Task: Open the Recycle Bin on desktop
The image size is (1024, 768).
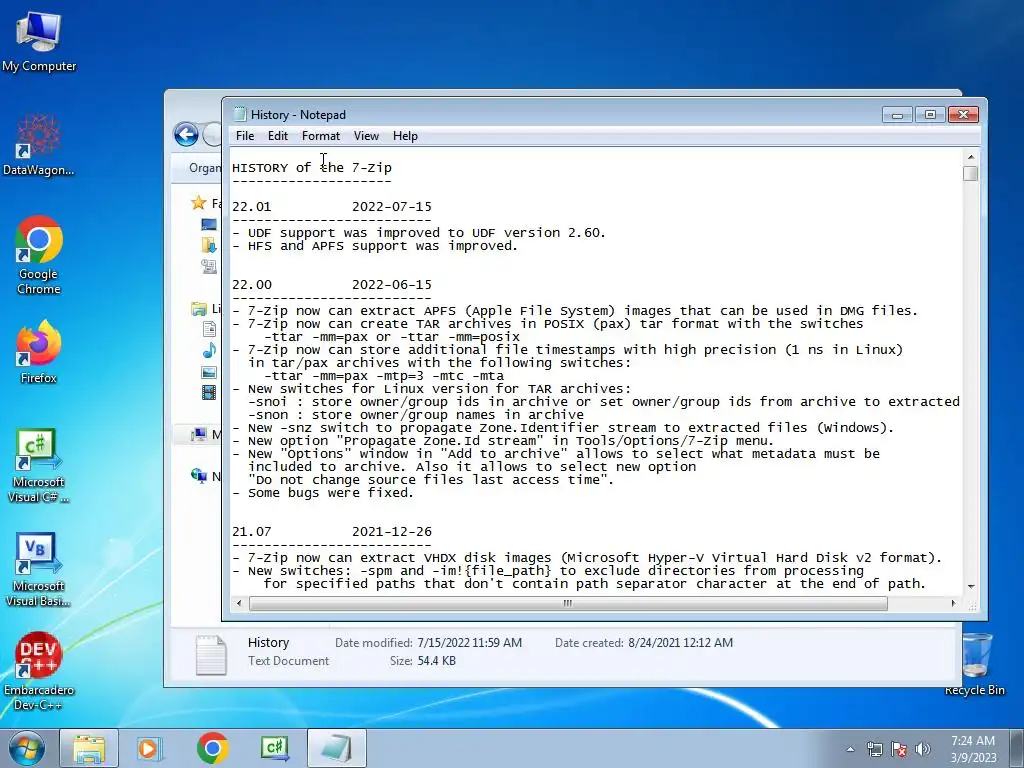Action: point(974,664)
